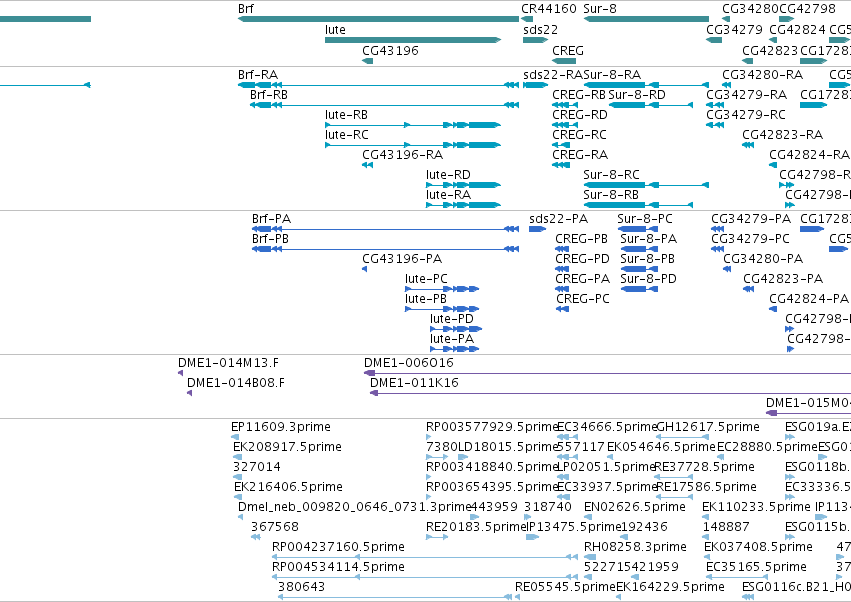851x602 pixels.
Task: Click the Sur-8-RD transcript
Action: point(650,105)
